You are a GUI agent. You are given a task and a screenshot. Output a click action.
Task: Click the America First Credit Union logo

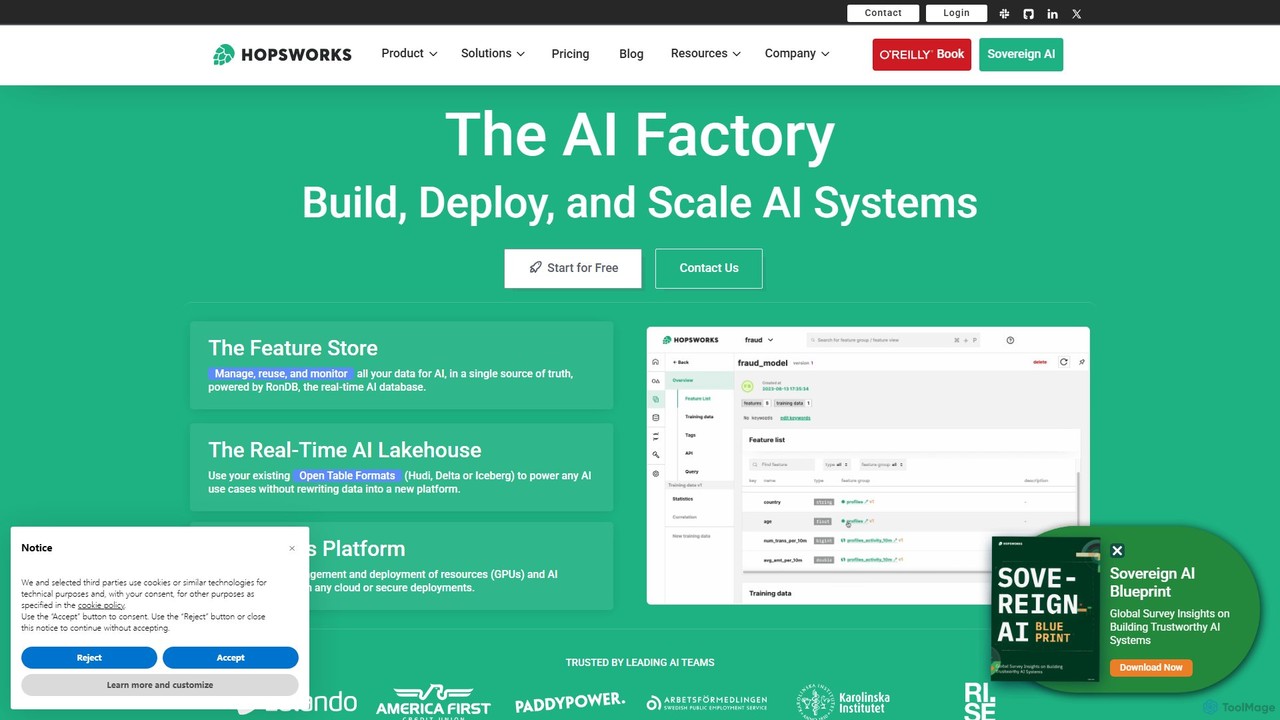coord(433,701)
